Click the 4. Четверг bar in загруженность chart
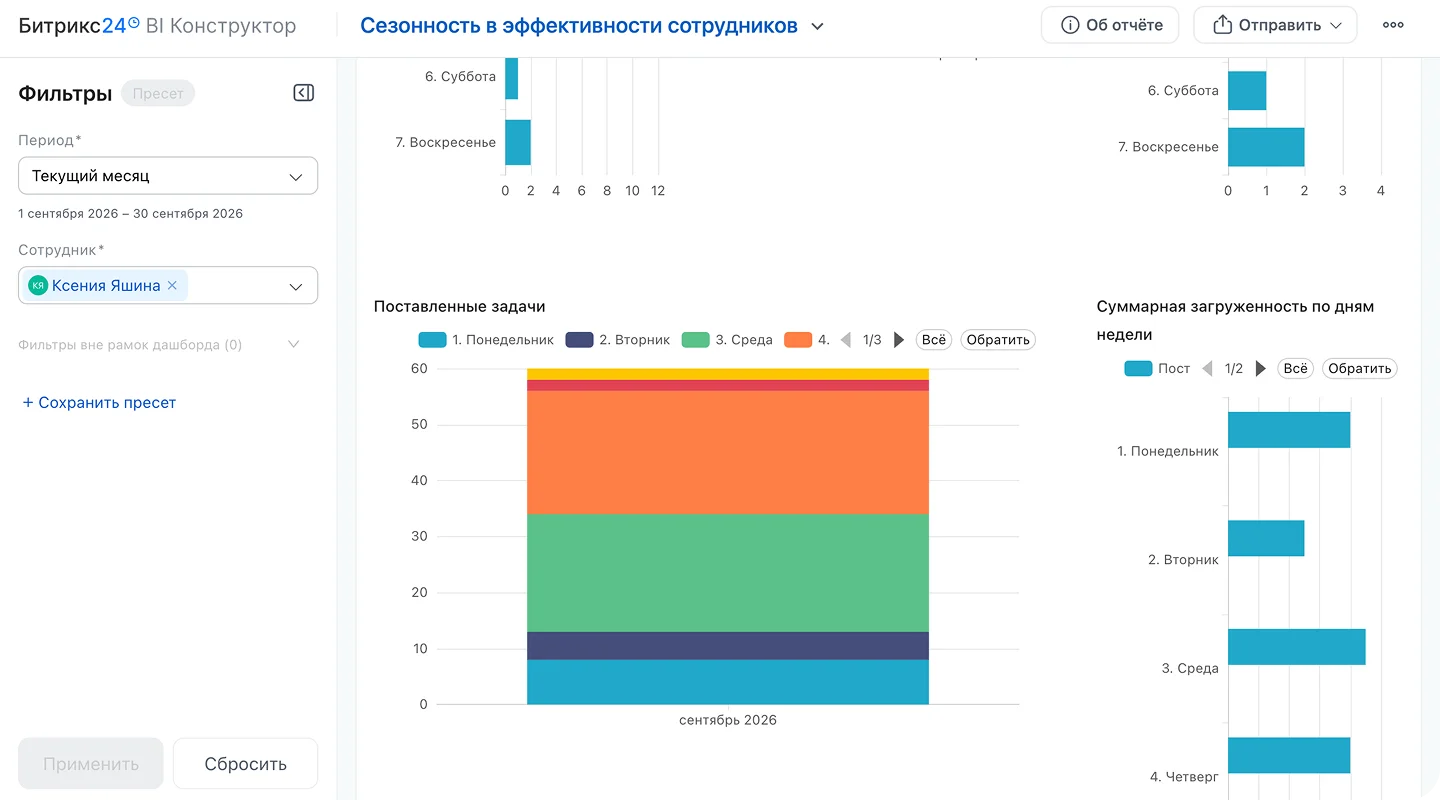 (1289, 755)
